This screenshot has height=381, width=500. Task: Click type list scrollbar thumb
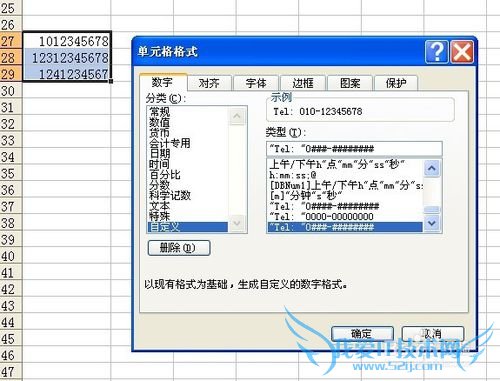point(432,210)
